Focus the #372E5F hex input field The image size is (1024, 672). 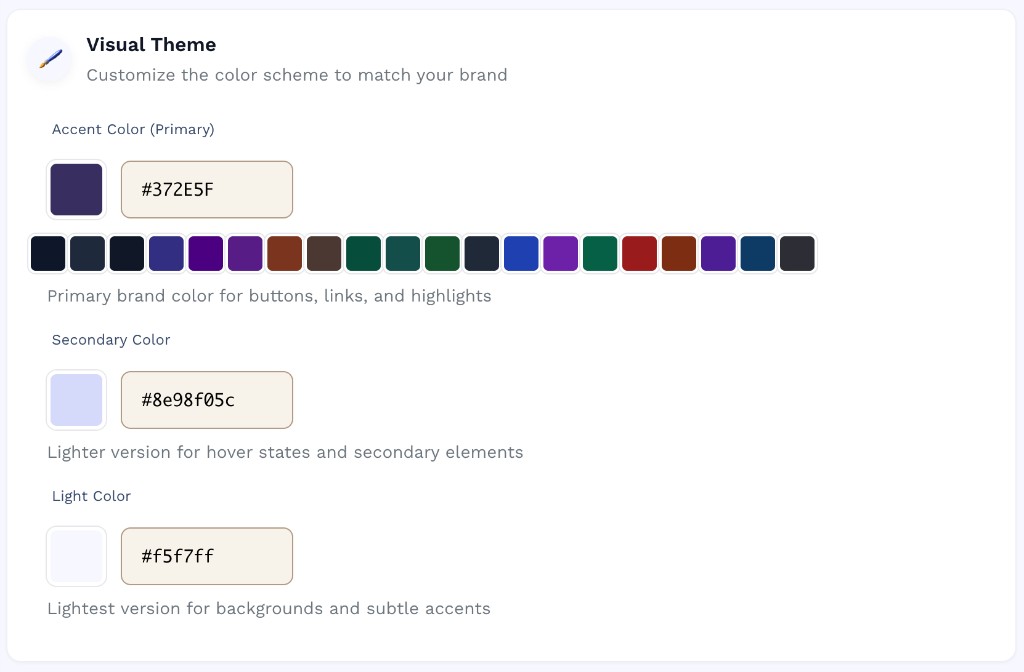point(207,189)
